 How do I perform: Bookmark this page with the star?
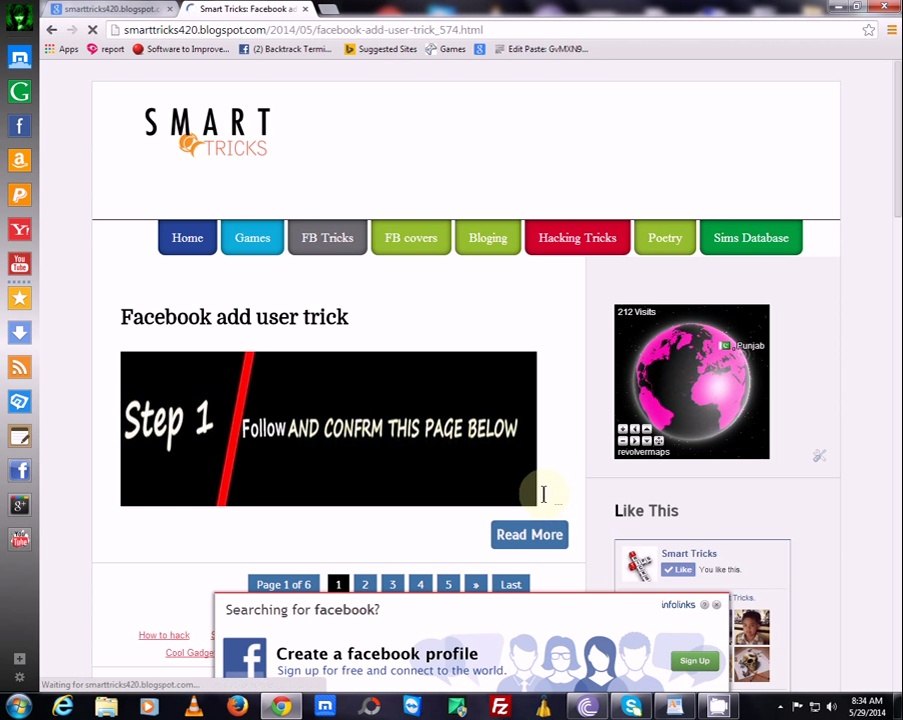[x=868, y=30]
